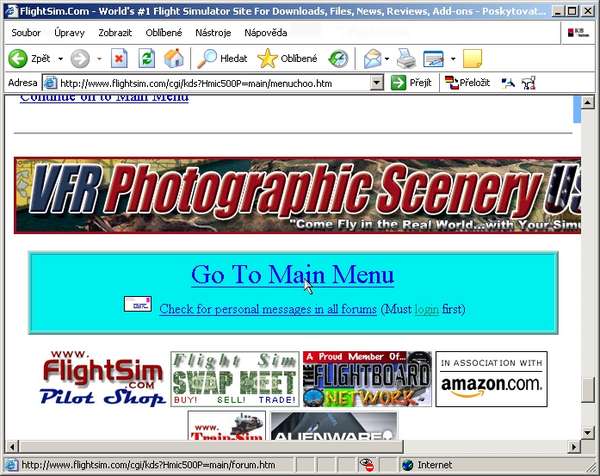Open Check for personal messages in all forums
This screenshot has width=600, height=476.
(x=268, y=309)
